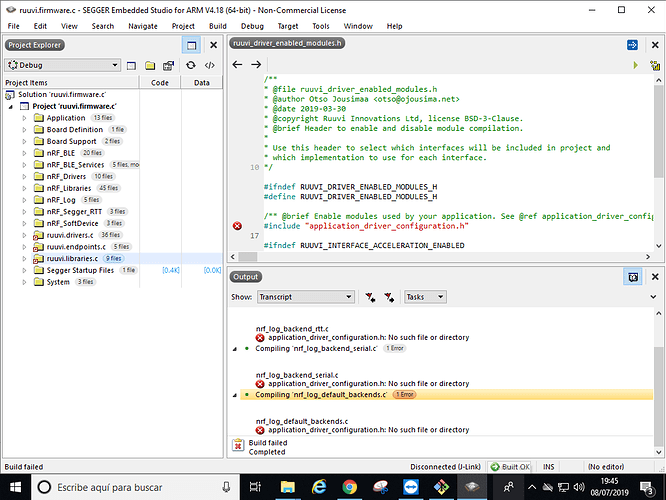
Task: Click the new folder icon in Project Explorer
Action: 150,65
